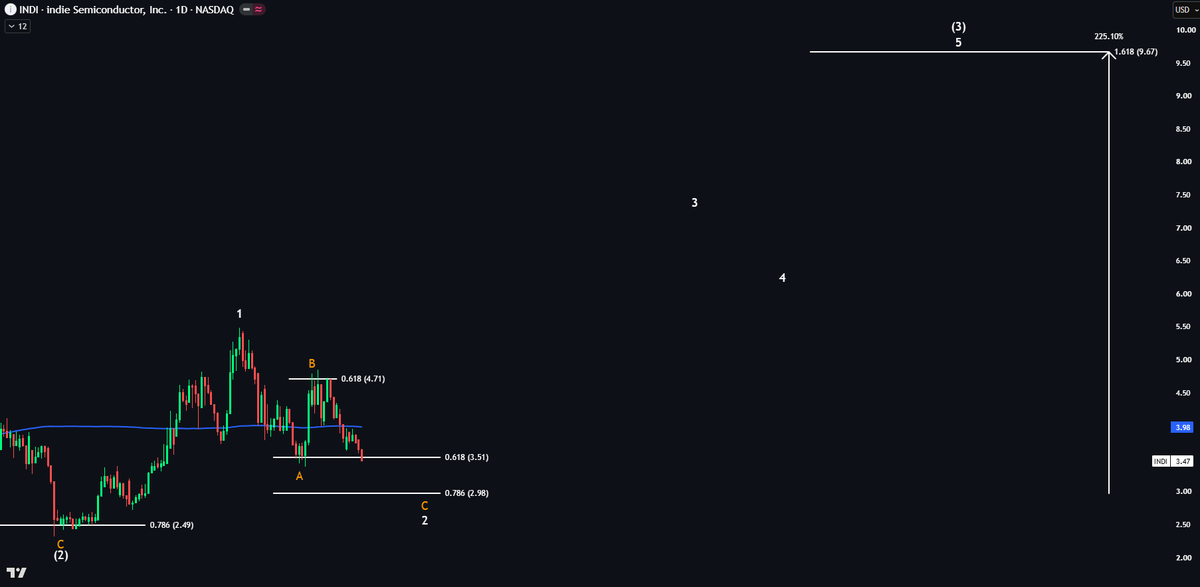Click the white wave 1 label above peak
This screenshot has width=1200, height=587.
[x=240, y=315]
